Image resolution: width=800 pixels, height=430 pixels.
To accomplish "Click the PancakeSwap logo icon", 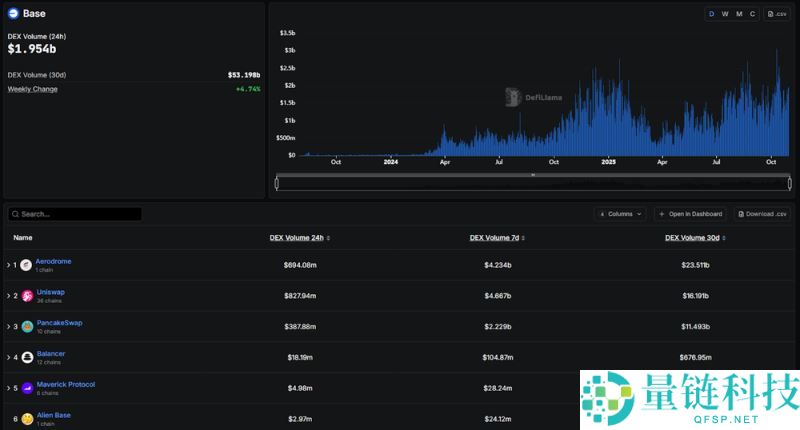I will pyautogui.click(x=27, y=327).
